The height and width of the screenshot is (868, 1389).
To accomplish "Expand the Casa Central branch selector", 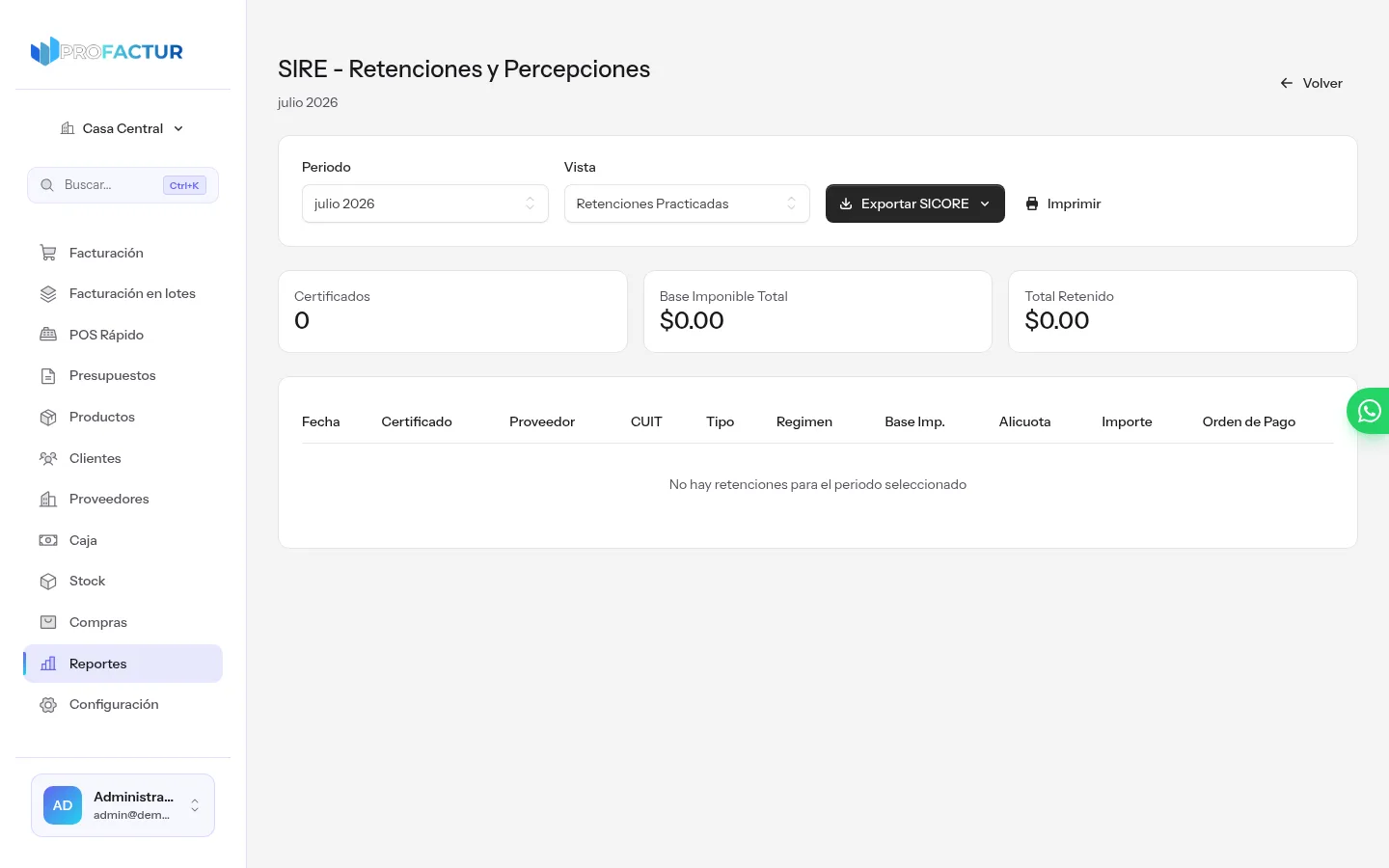I will (x=123, y=128).
